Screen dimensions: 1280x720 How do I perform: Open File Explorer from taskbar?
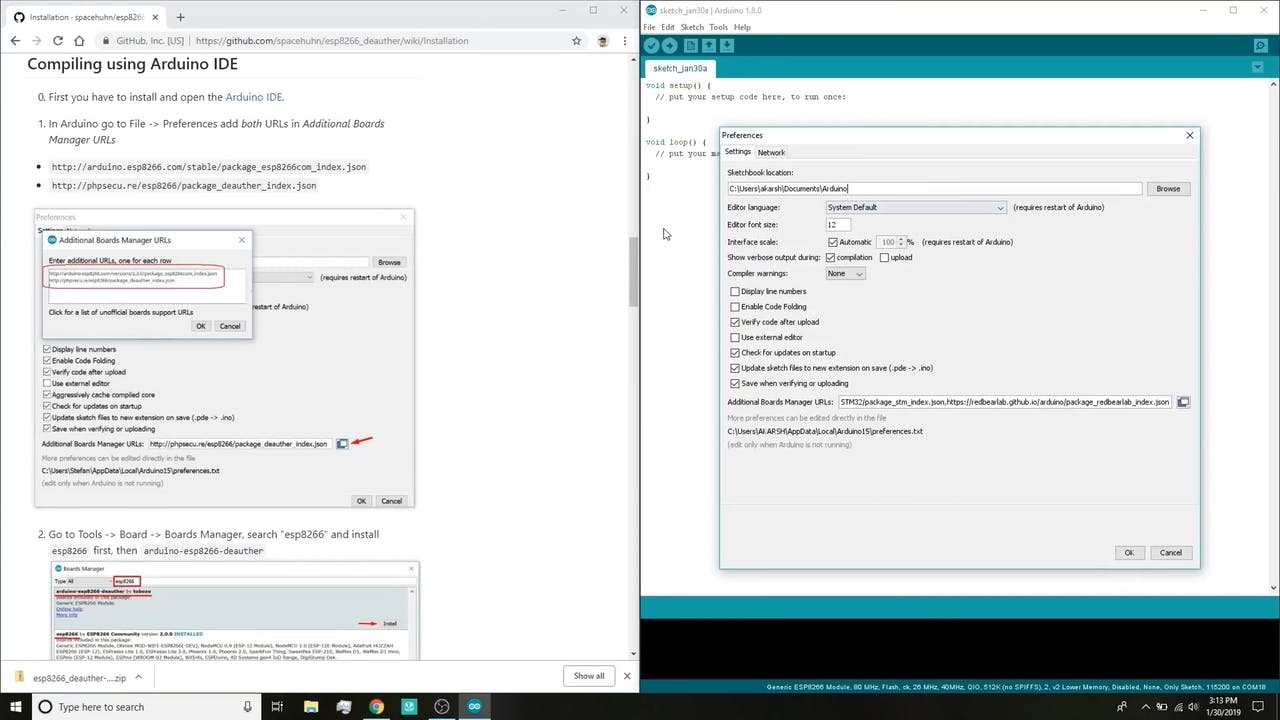pyautogui.click(x=311, y=707)
